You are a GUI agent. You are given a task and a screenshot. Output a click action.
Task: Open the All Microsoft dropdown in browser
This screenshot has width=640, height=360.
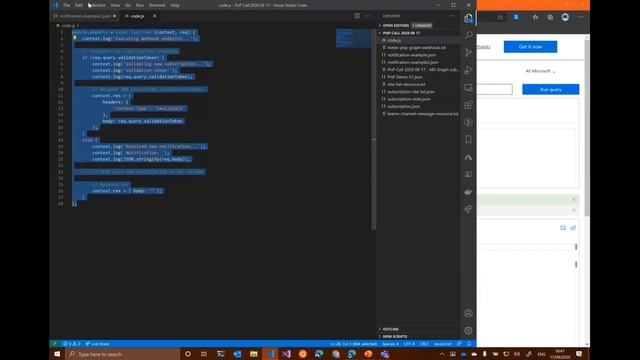point(540,71)
